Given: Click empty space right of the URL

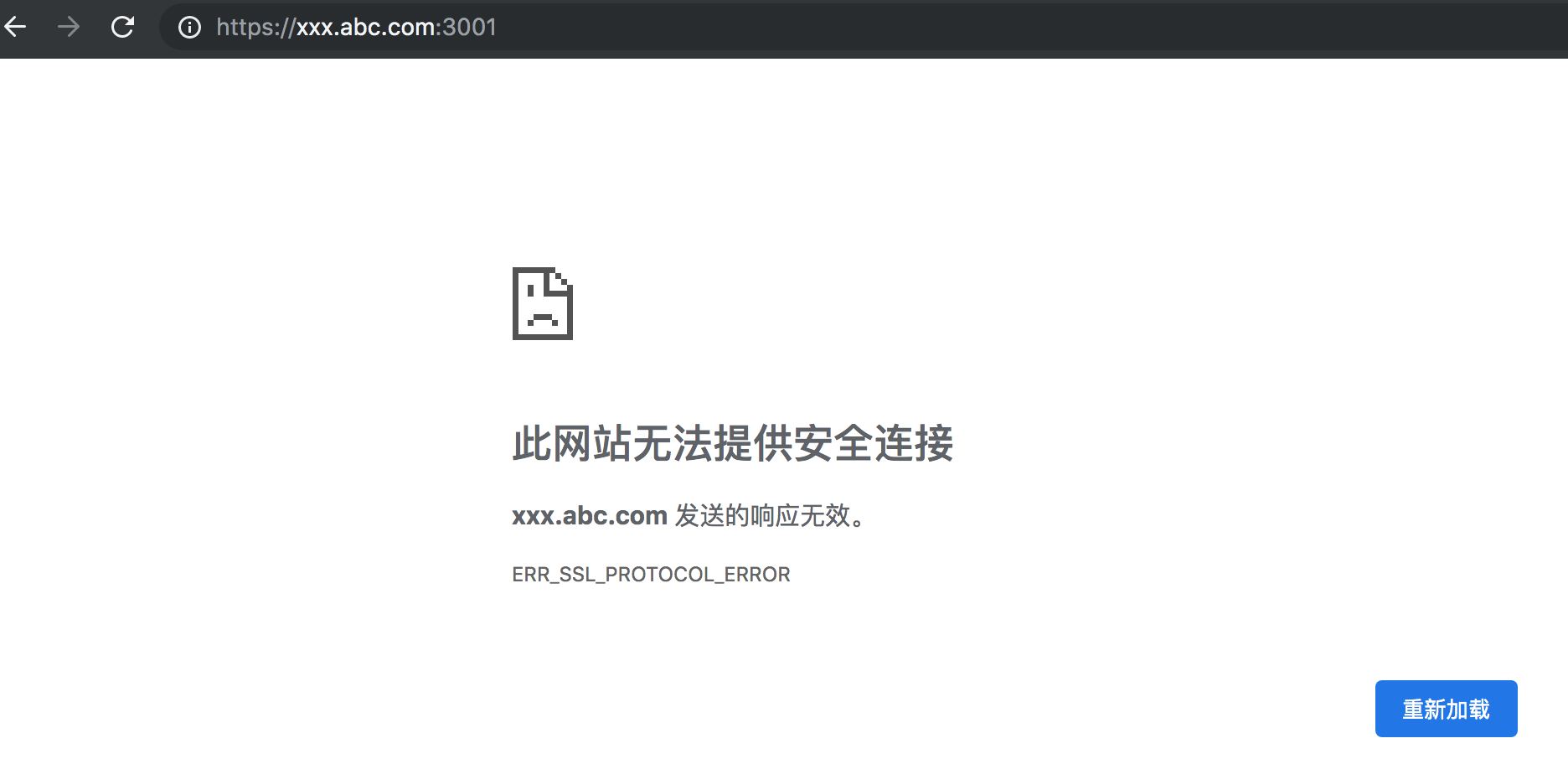Looking at the screenshot, I should pyautogui.click(x=1005, y=28).
